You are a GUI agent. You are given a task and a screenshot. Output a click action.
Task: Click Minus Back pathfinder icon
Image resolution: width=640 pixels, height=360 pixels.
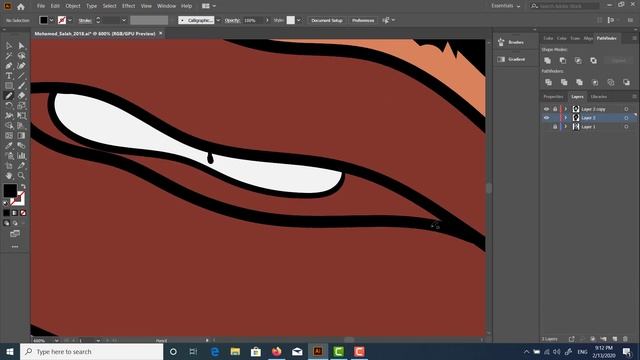tap(626, 82)
